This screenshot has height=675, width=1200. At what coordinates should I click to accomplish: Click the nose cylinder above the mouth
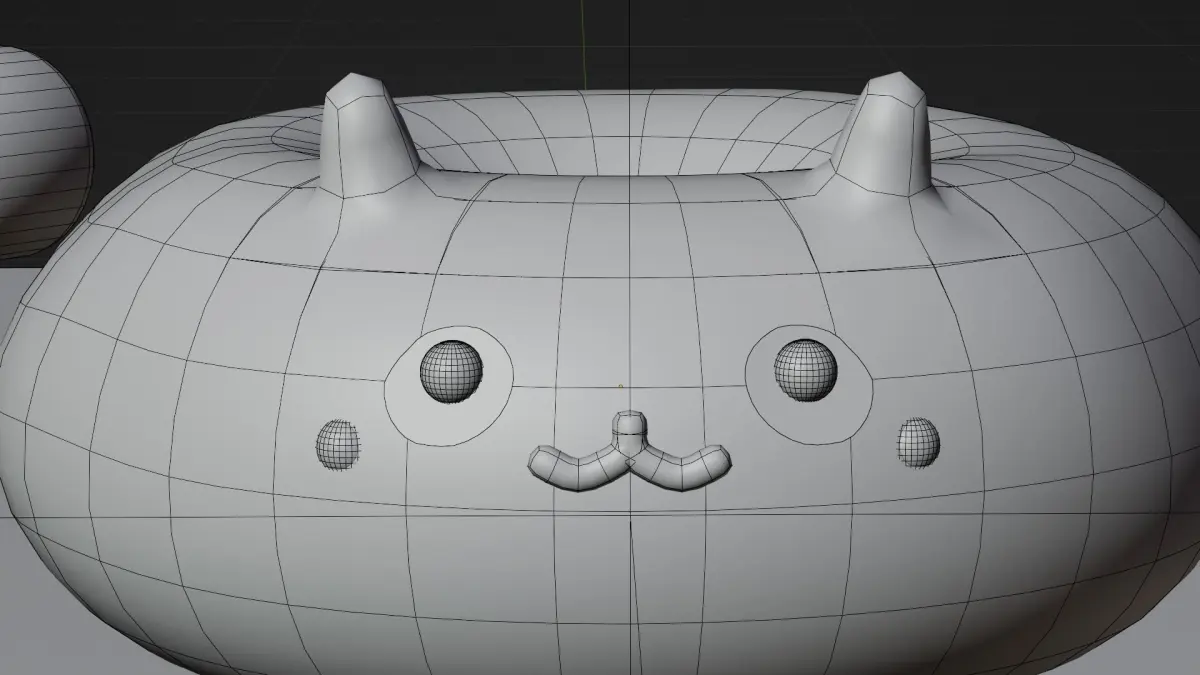(x=628, y=432)
